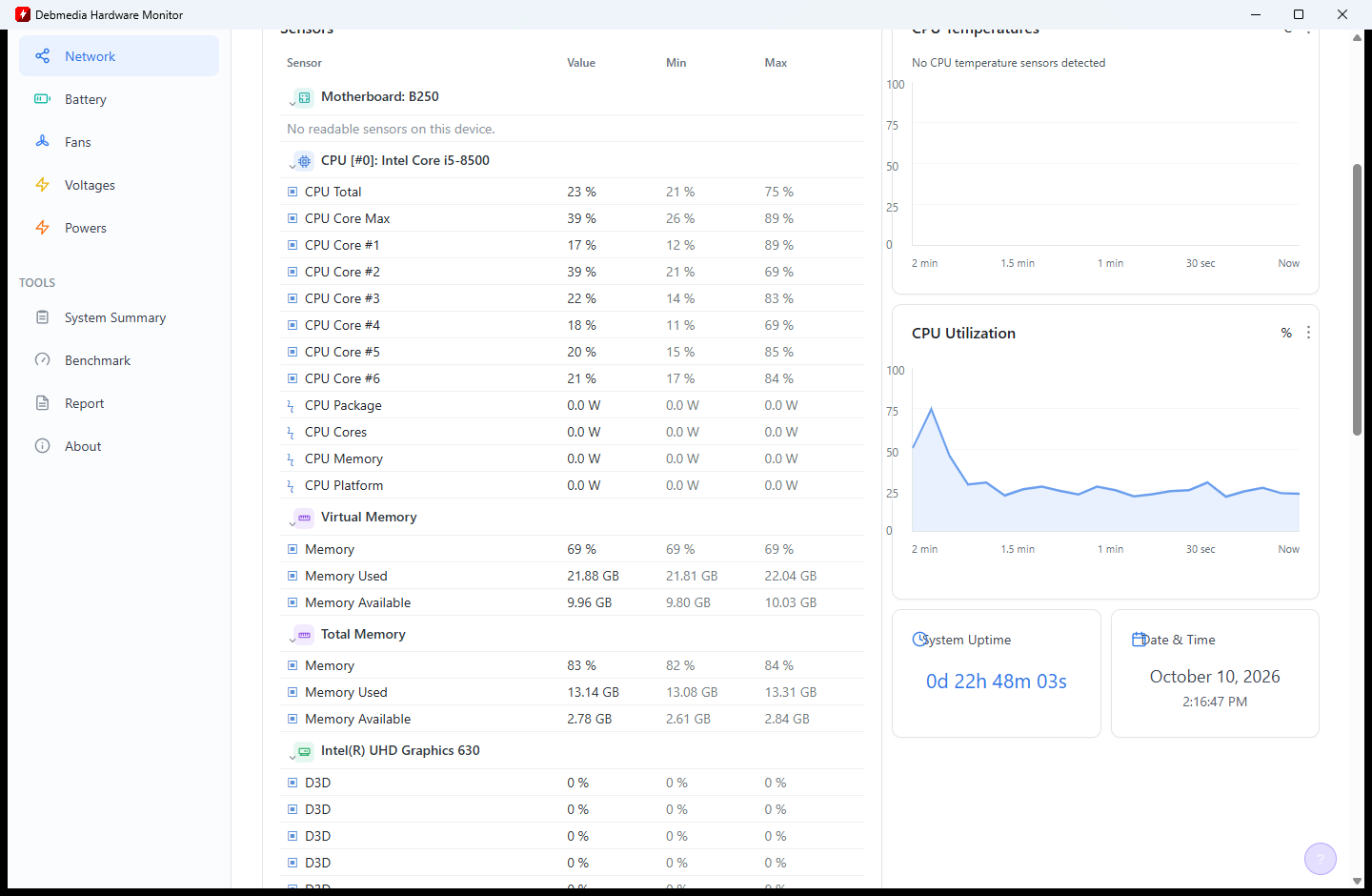Collapse the Total Memory group
1372x896 pixels.
pyautogui.click(x=292, y=640)
